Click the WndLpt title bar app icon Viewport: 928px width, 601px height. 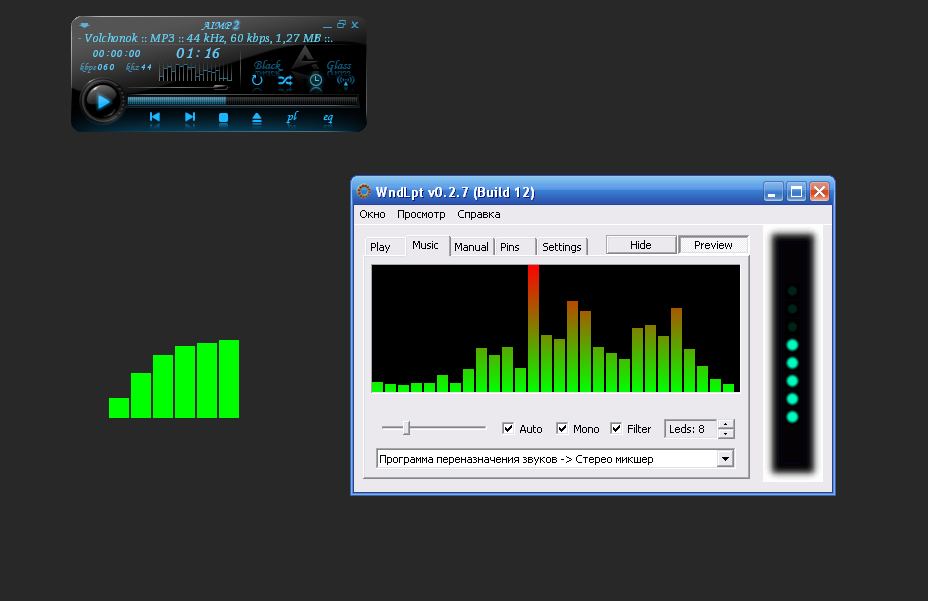tap(363, 191)
